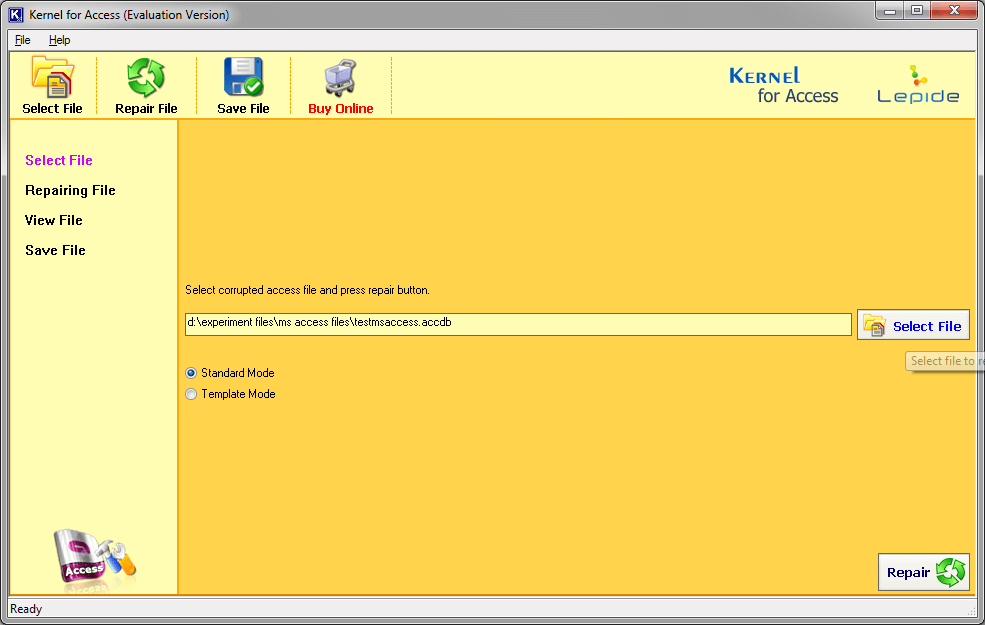Close the Kernel for Access window

[954, 11]
